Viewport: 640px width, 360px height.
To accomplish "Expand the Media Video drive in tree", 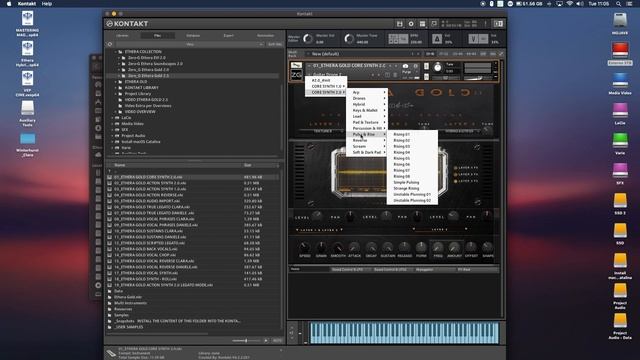I will click(x=113, y=124).
